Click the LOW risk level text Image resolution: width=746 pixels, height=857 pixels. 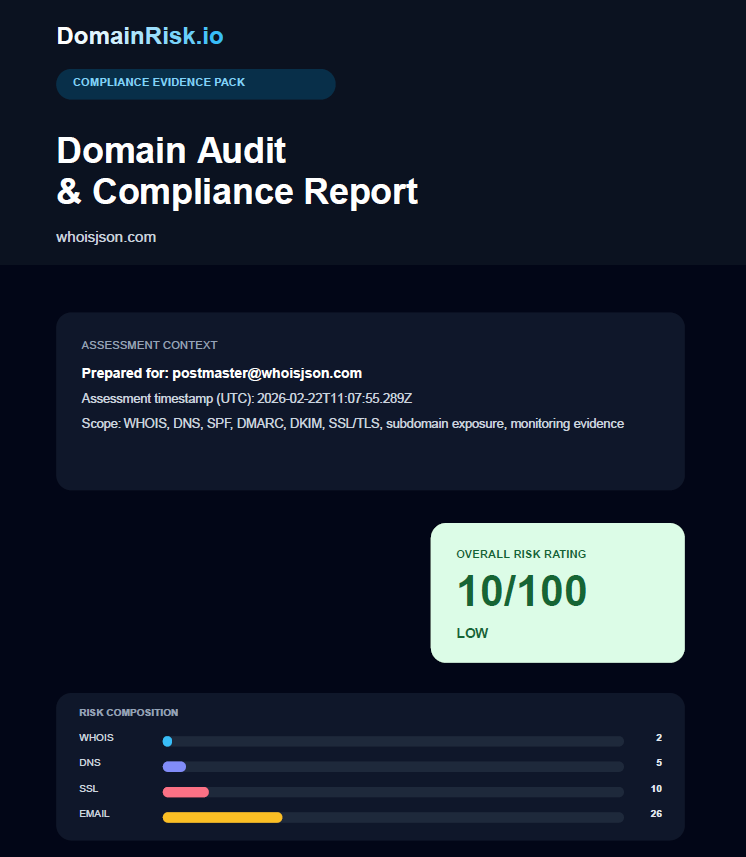(472, 633)
